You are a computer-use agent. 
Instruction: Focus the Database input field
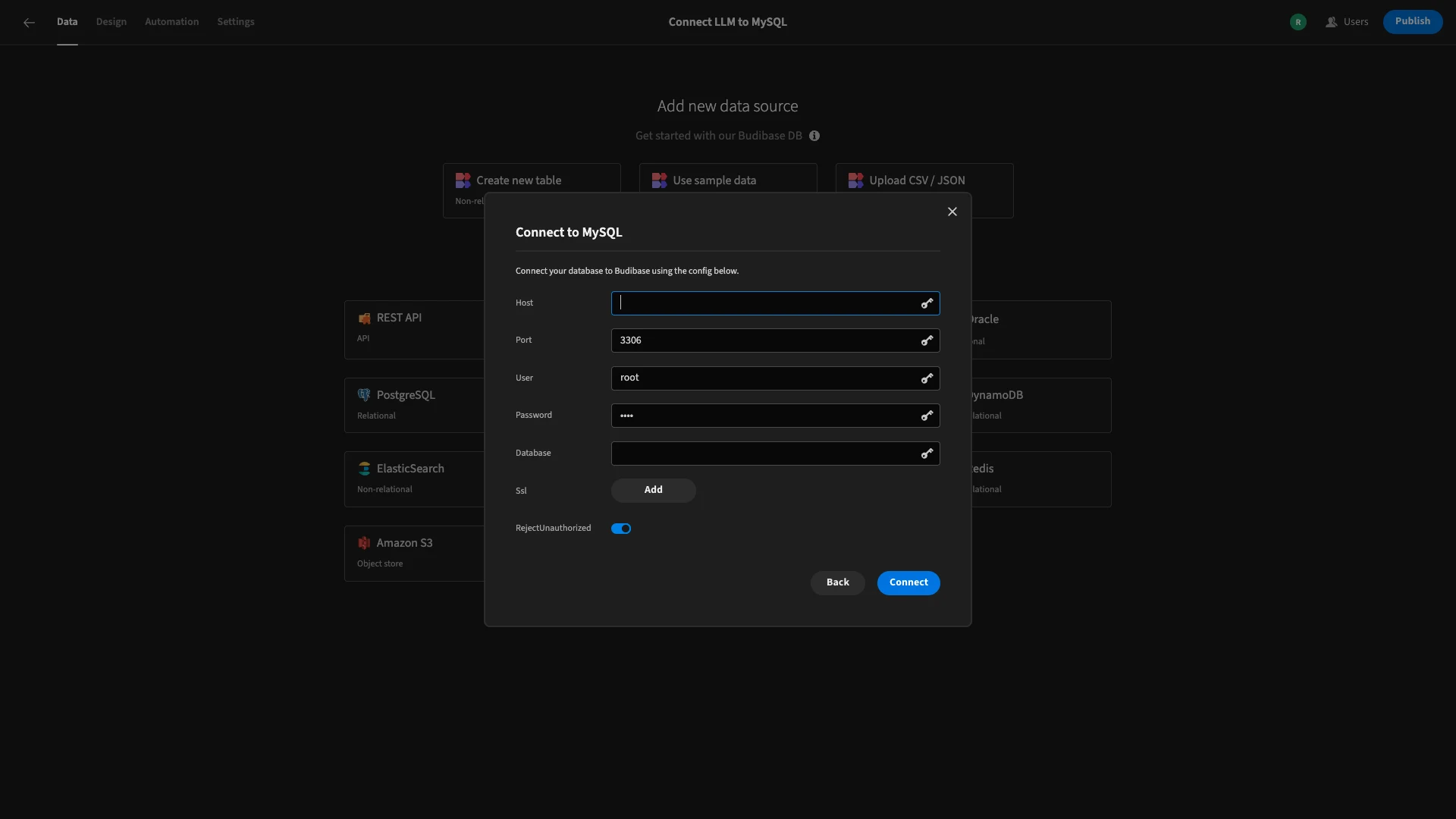point(775,453)
